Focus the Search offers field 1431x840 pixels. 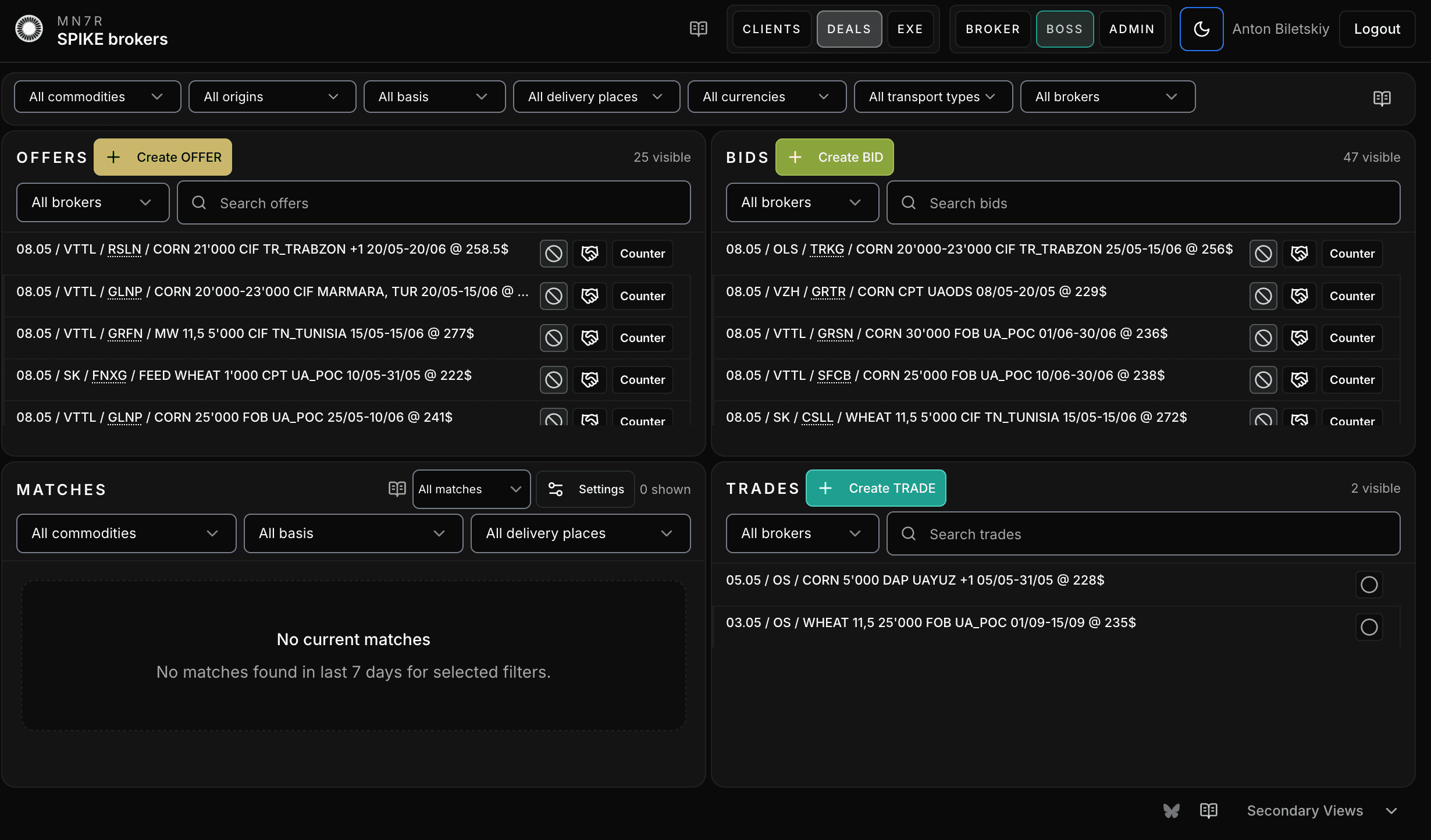coord(434,202)
